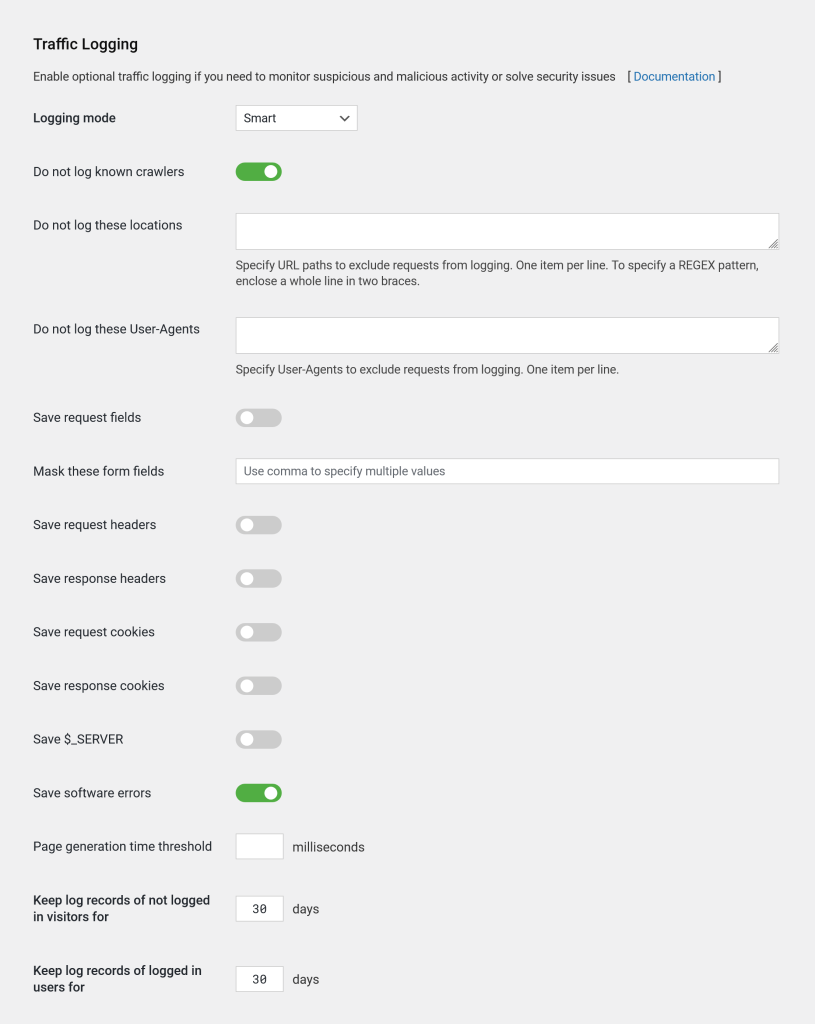The height and width of the screenshot is (1024, 815).
Task: Click the not logged in visitors days field
Action: click(x=260, y=909)
